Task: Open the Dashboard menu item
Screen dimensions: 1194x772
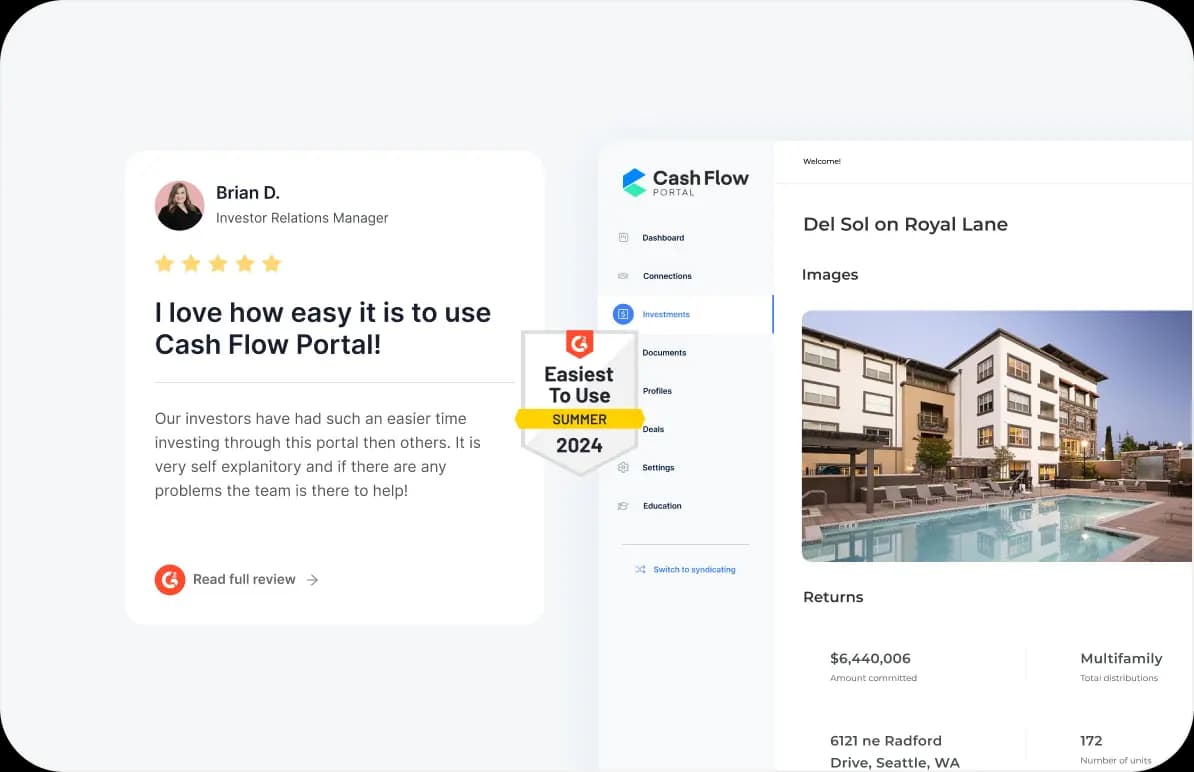Action: click(x=663, y=238)
